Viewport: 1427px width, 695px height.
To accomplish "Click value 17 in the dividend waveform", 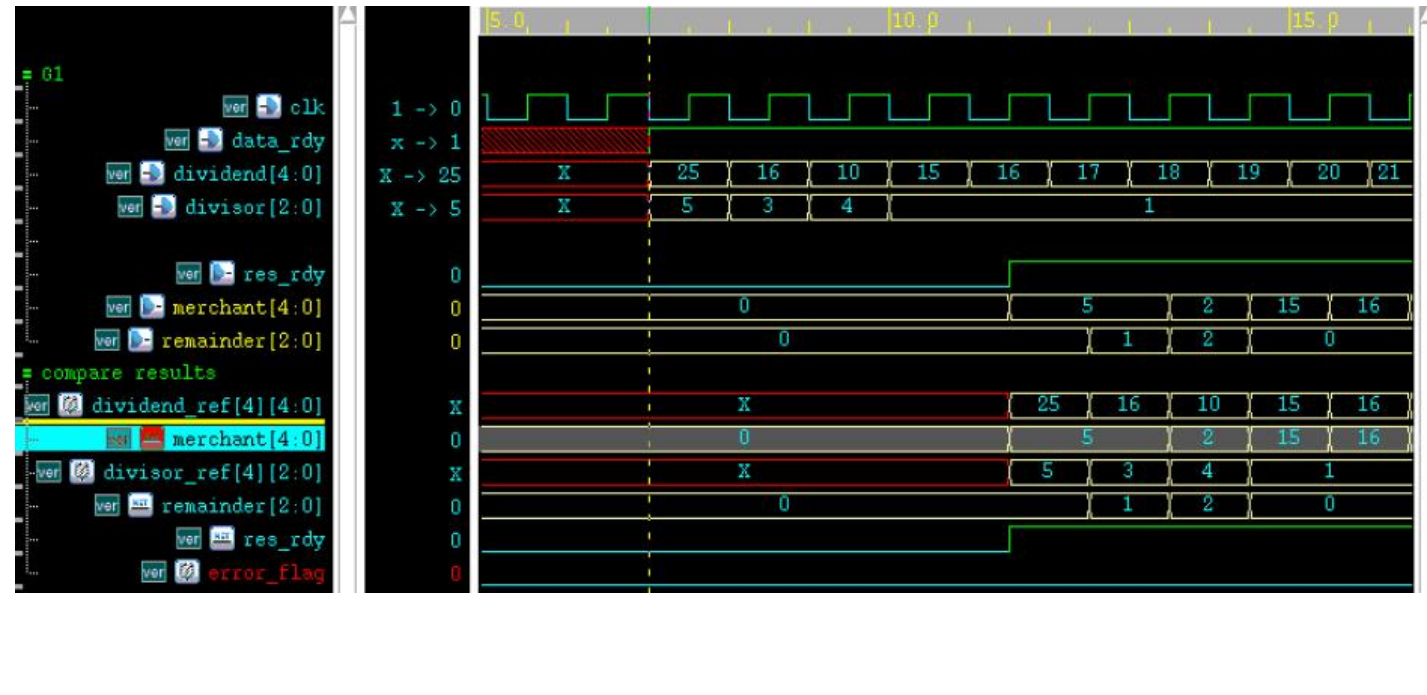I will coord(1088,172).
